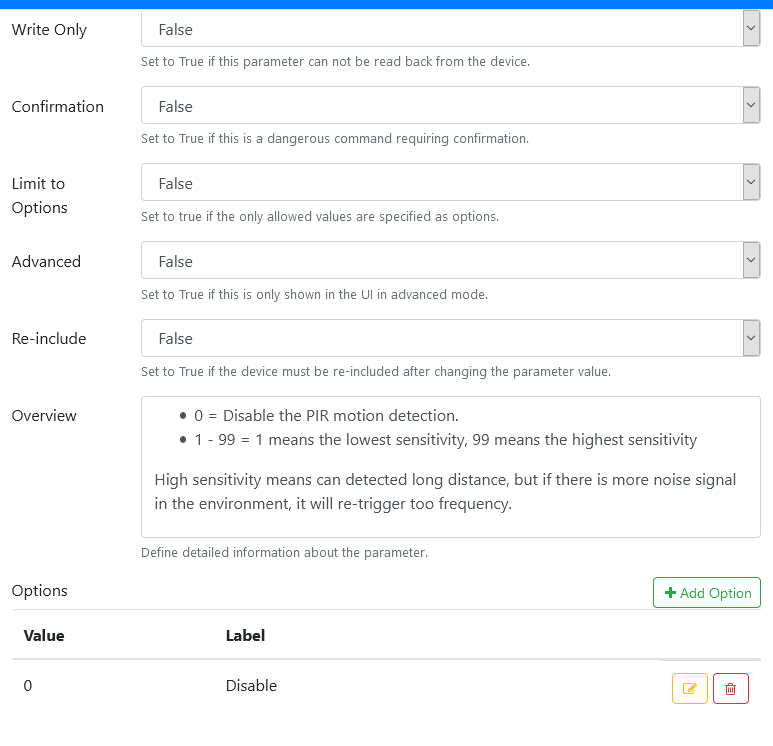Delete the Disable option with trash icon
The height and width of the screenshot is (746, 773).
pyautogui.click(x=731, y=688)
